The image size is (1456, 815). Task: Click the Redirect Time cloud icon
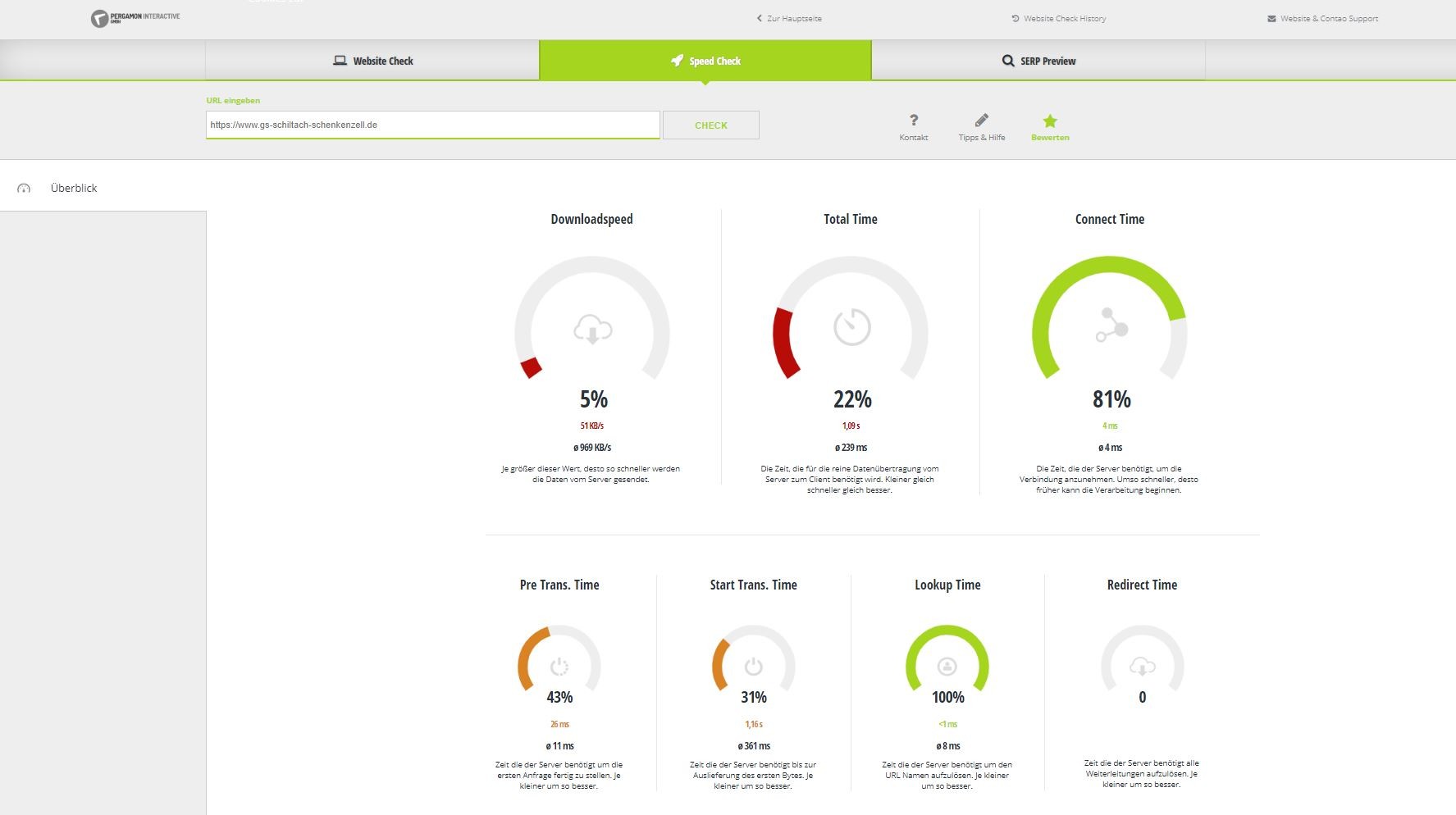click(x=1142, y=667)
